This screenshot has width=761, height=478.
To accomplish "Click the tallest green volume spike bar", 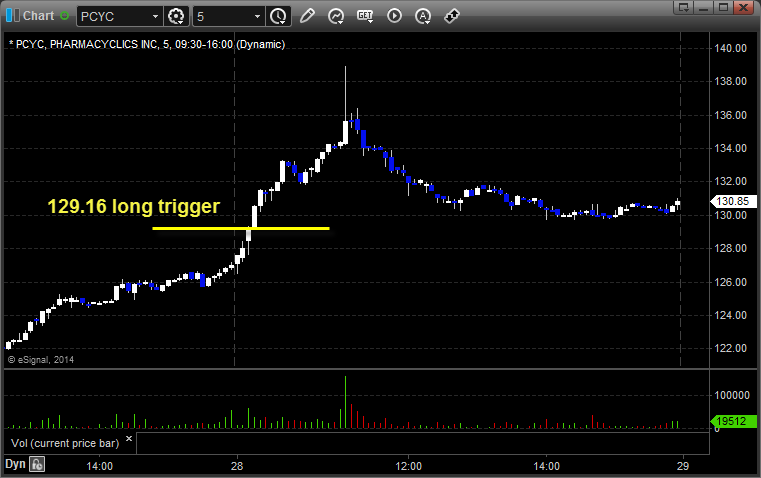I will tap(346, 402).
